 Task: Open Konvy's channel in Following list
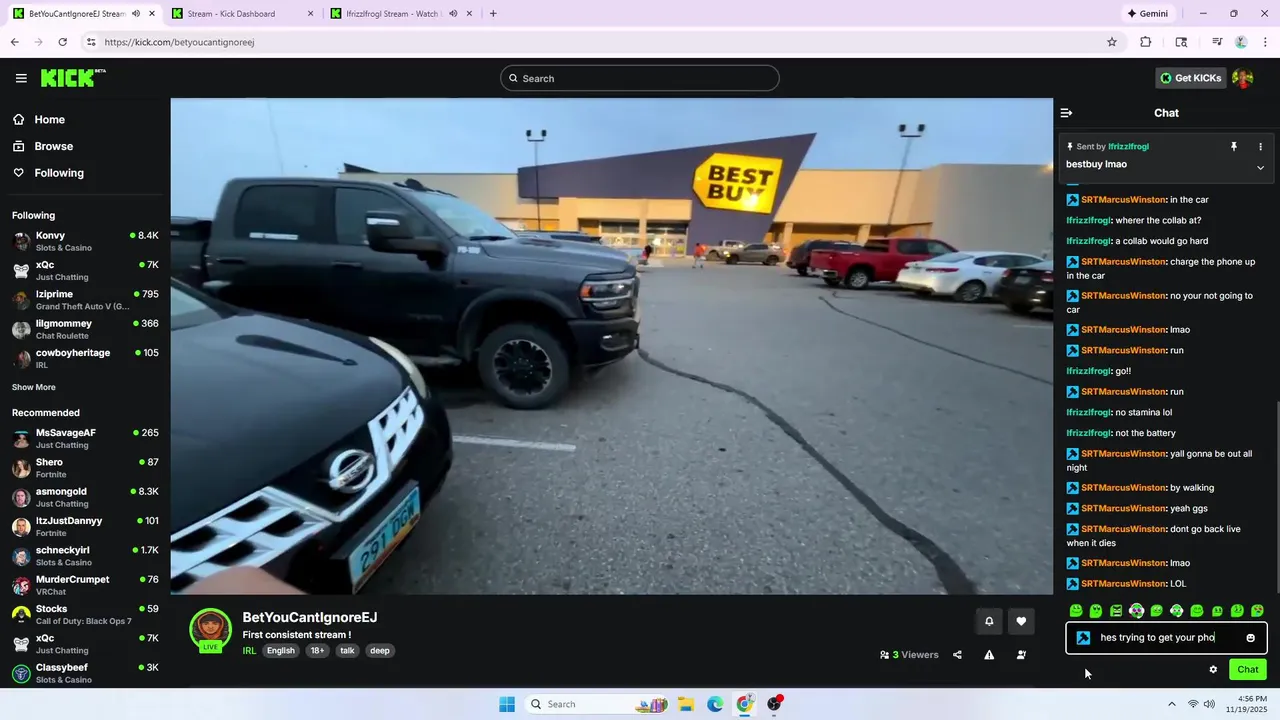pyautogui.click(x=85, y=241)
